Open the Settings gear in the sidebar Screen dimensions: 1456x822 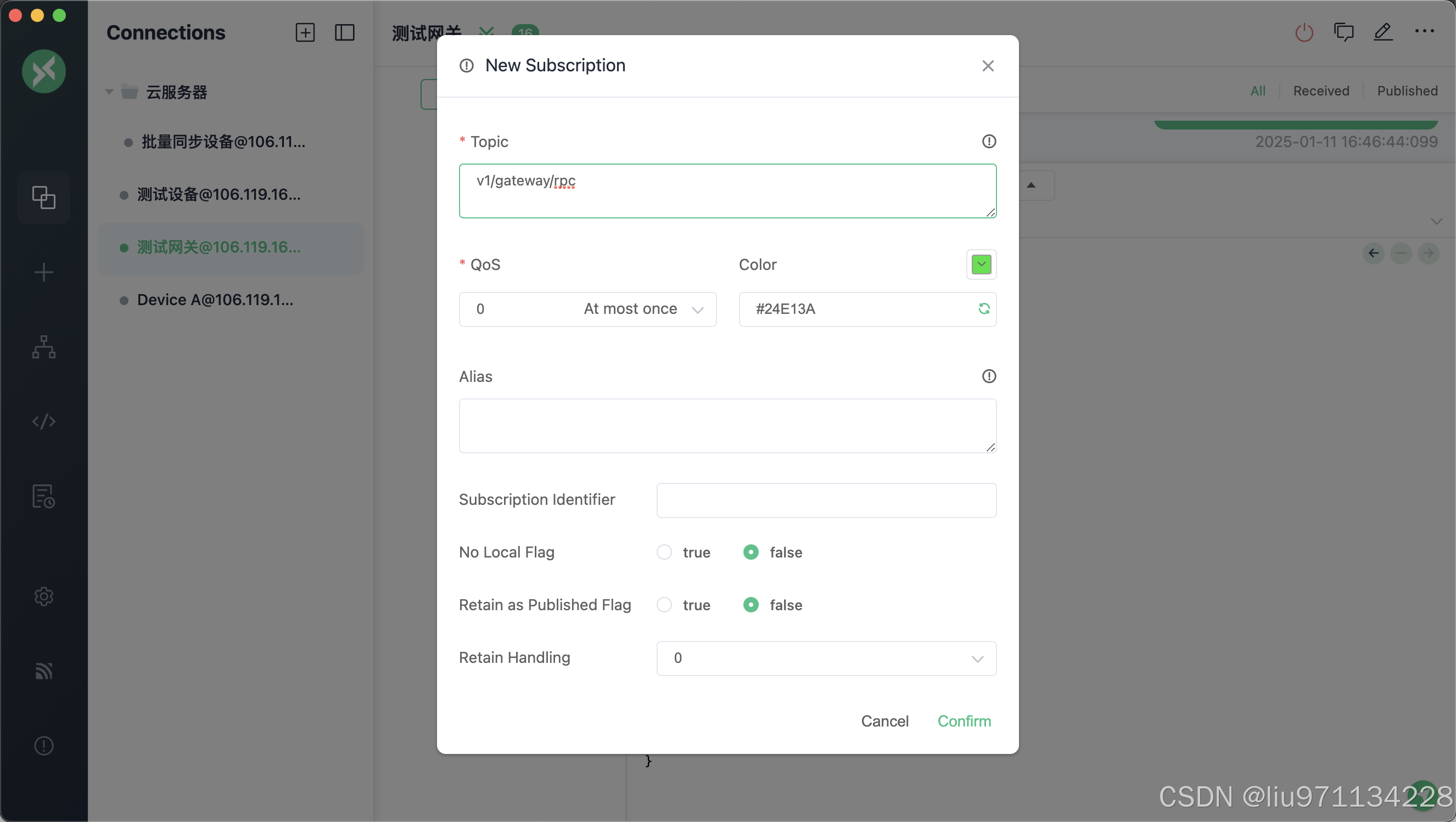pos(43,596)
